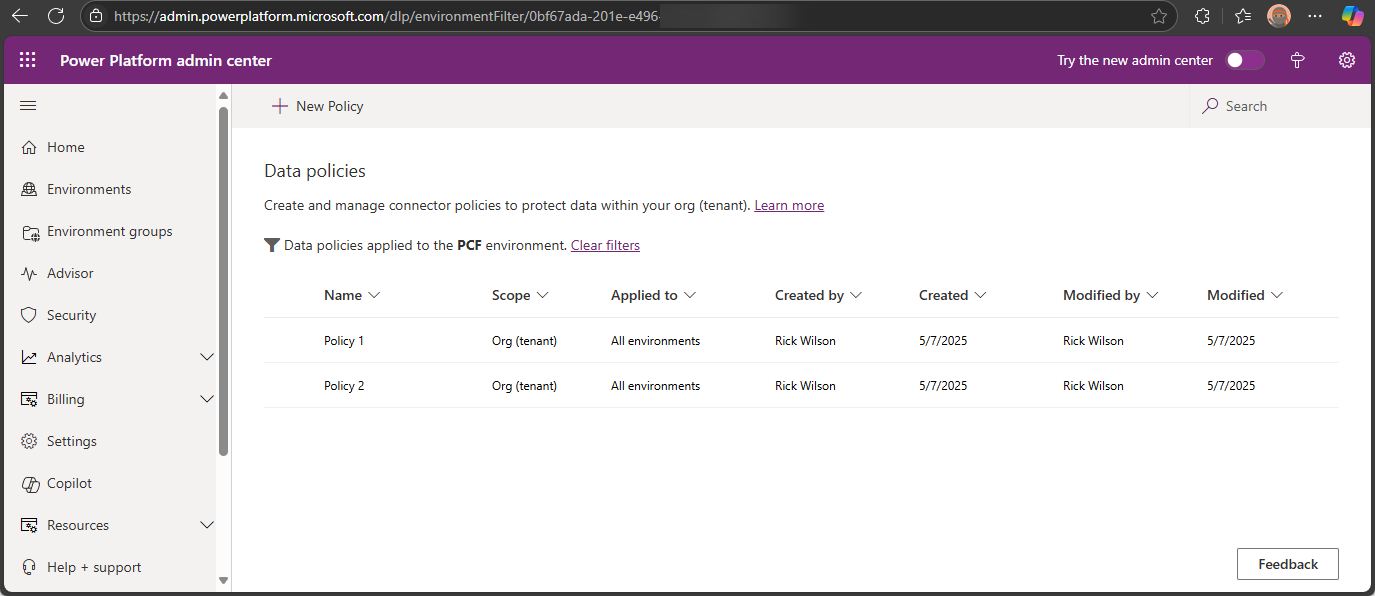1375x596 pixels.
Task: Navigate to Security in sidebar
Action: coord(72,315)
